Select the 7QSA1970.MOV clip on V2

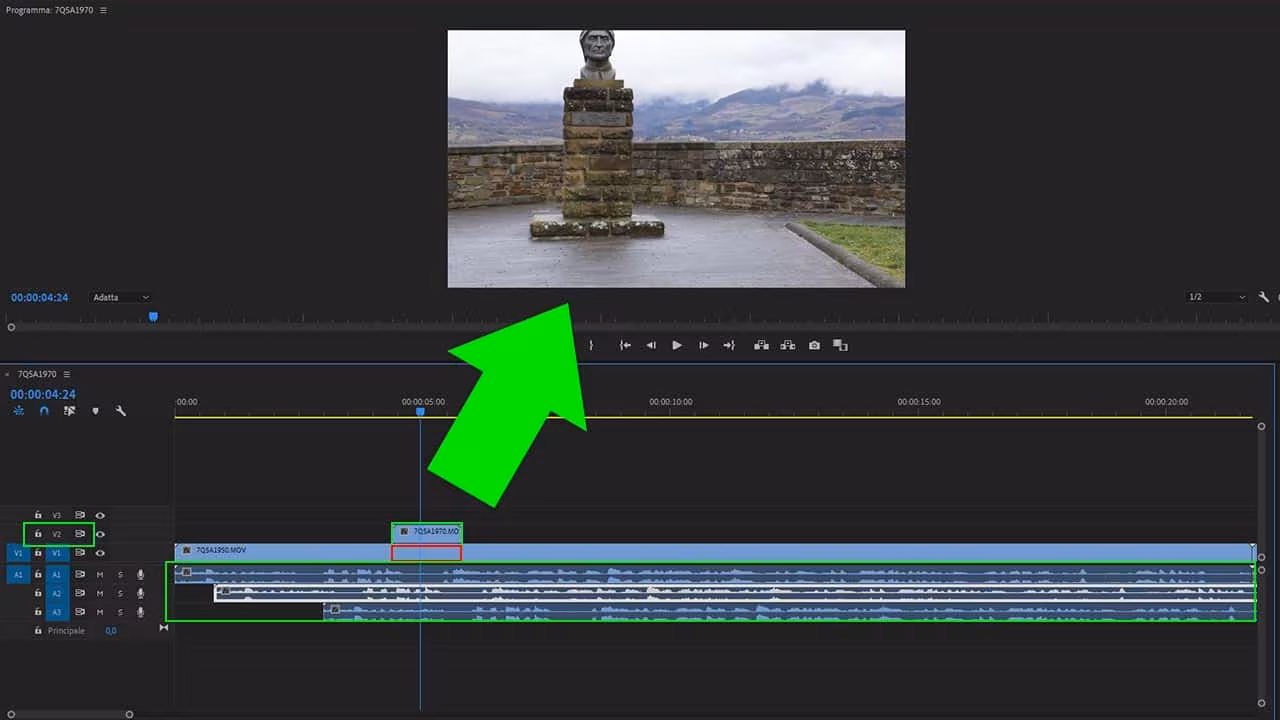point(427,532)
